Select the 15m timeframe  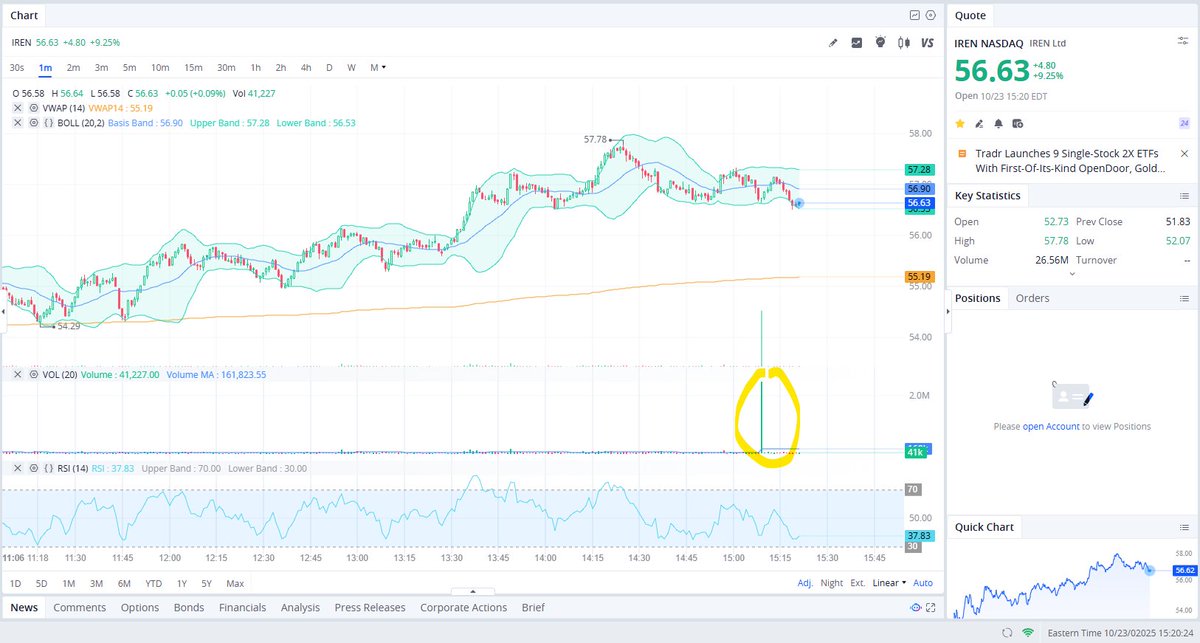point(193,67)
